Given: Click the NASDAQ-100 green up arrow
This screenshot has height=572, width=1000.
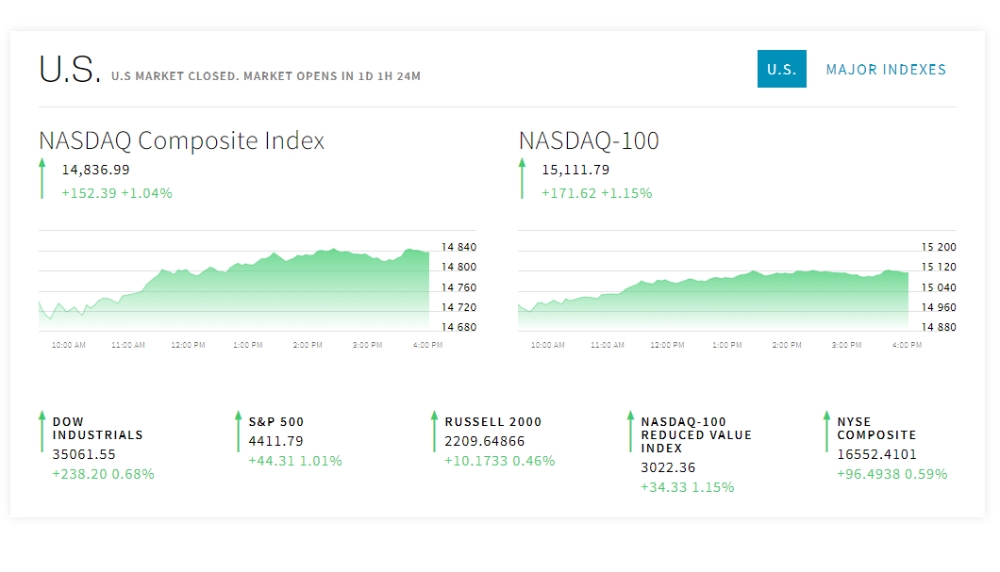Looking at the screenshot, I should 522,179.
